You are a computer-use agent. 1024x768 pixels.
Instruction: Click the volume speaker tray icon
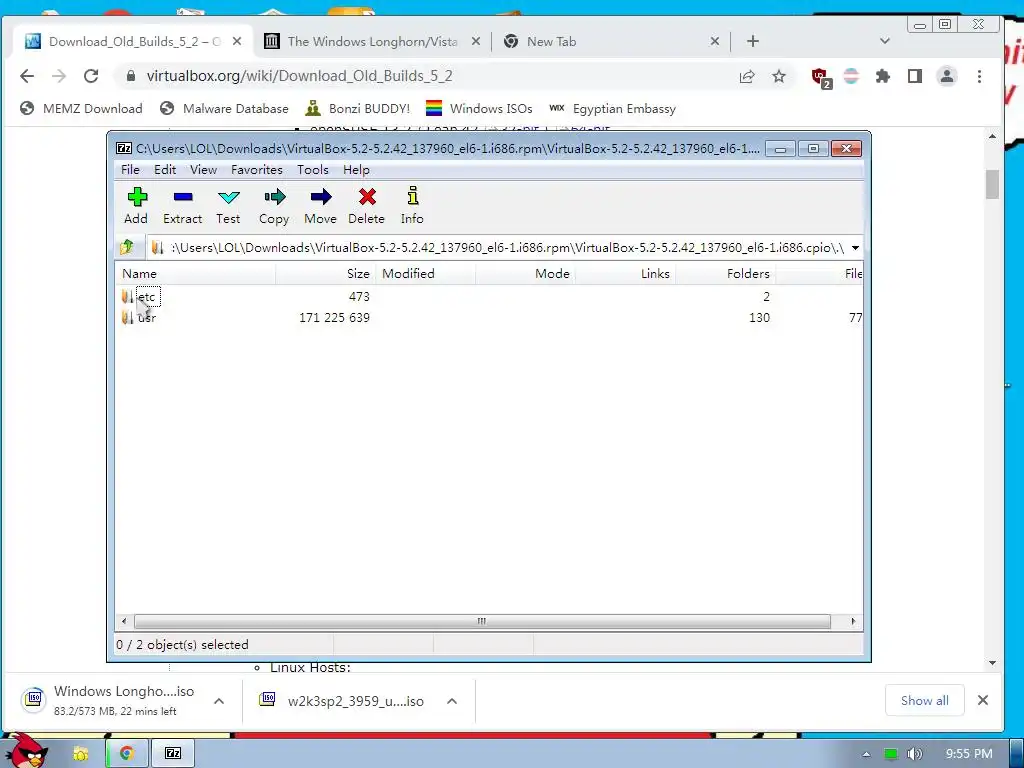click(915, 754)
